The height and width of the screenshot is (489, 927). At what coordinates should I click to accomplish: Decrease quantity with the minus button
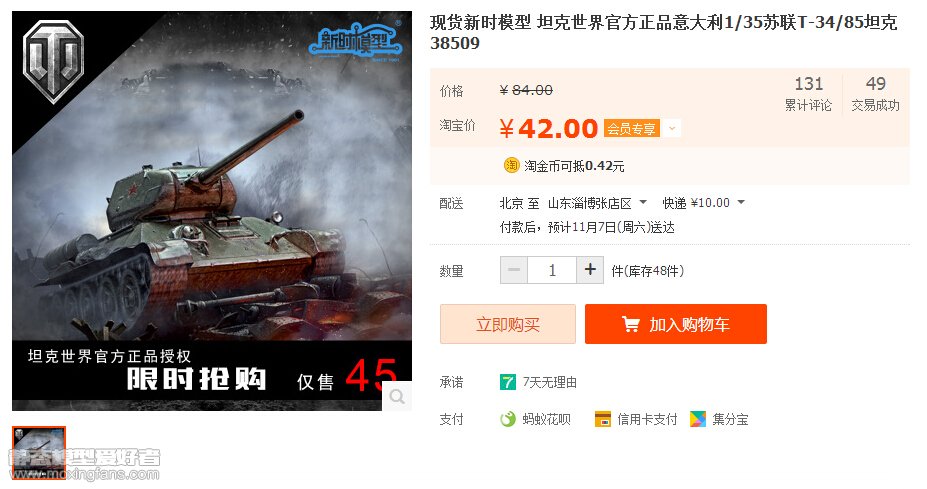pos(514,270)
